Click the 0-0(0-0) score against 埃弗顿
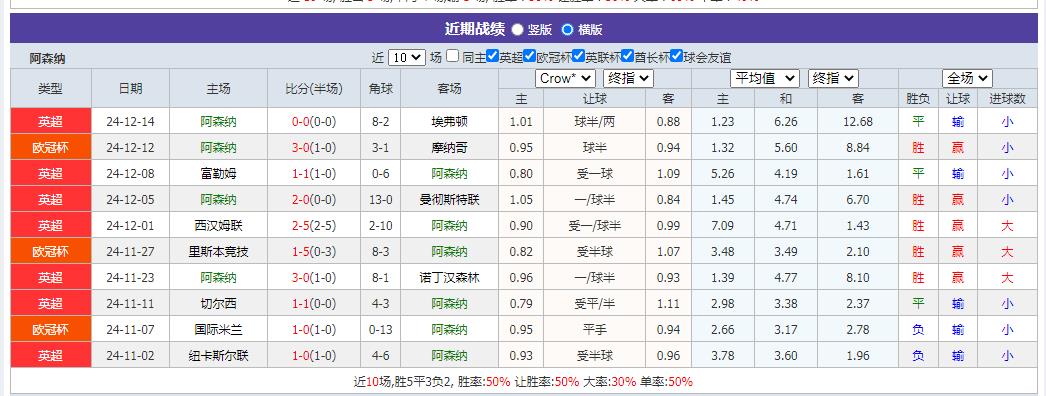Screen dimensions: 1046x396 pos(314,121)
